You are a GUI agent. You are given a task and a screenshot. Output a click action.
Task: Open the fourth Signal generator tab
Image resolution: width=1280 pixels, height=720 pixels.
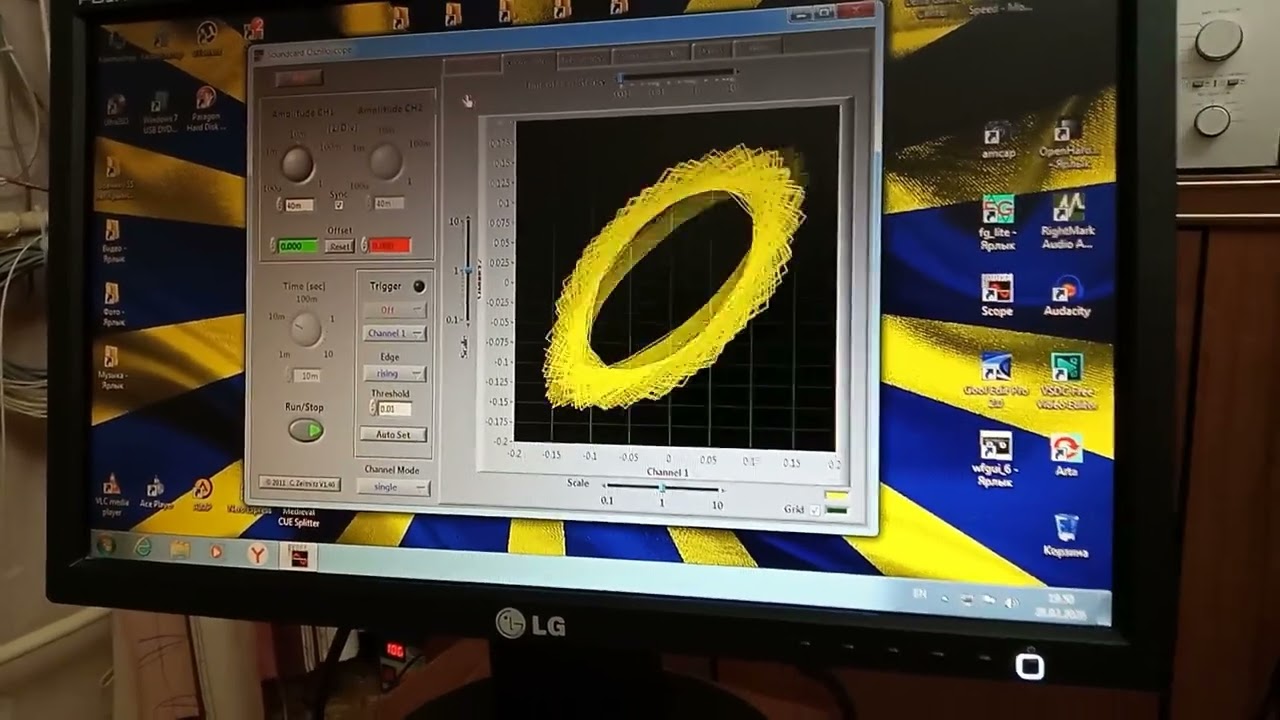point(650,54)
